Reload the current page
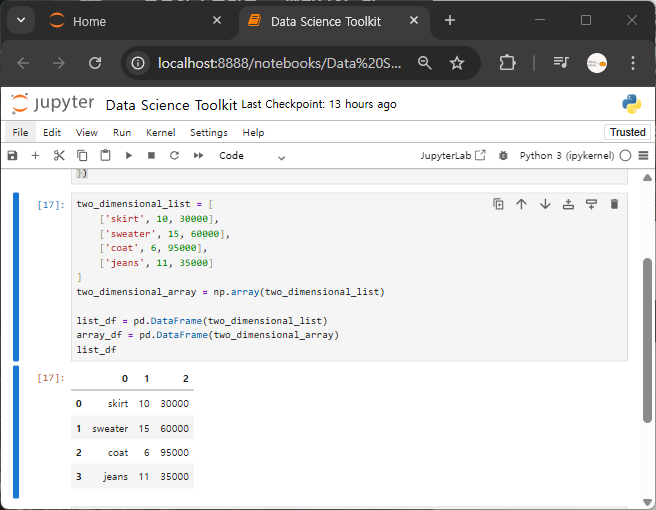The image size is (656, 510). (95, 63)
